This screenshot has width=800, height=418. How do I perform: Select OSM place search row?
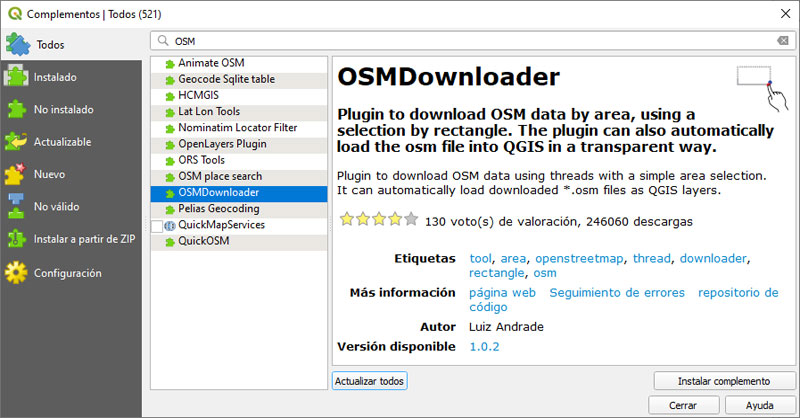(x=239, y=177)
